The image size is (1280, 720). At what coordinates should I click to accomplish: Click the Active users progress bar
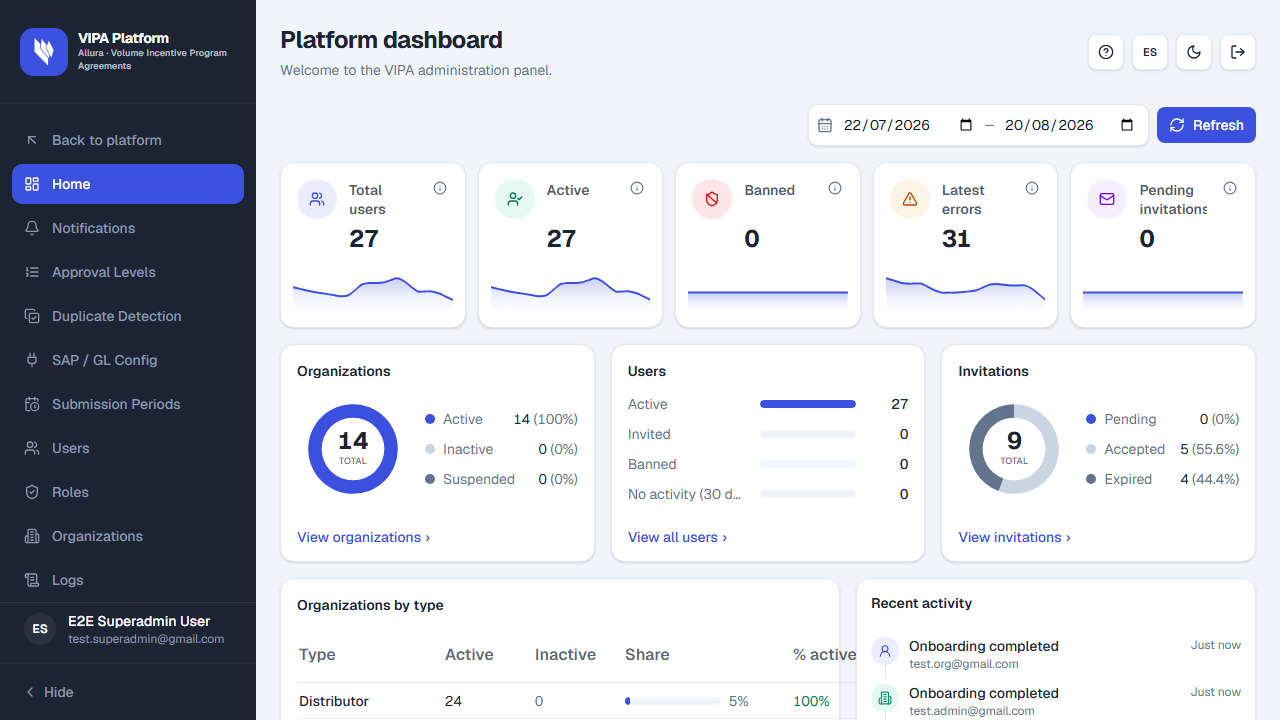808,404
